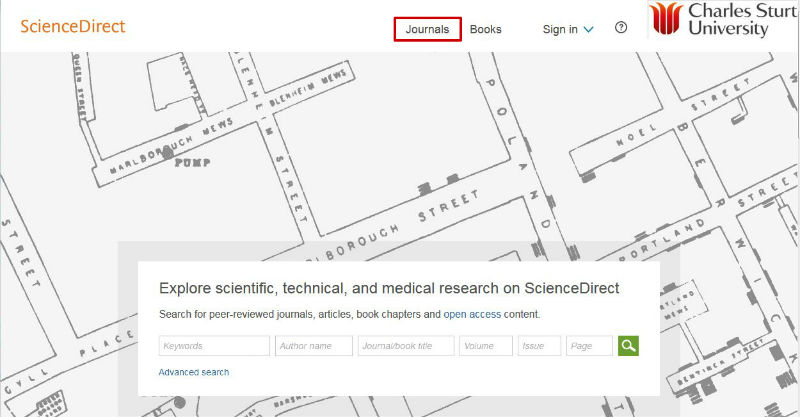The image size is (800, 417).
Task: Click the green magnifier search button
Action: pos(628,346)
